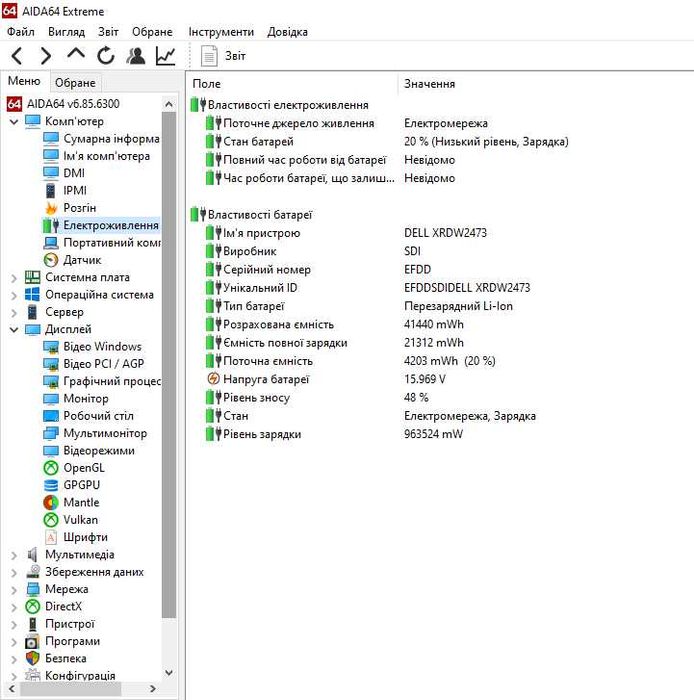Go up one level with the up arrow icon
Screen dimensions: 694x700
(76, 54)
